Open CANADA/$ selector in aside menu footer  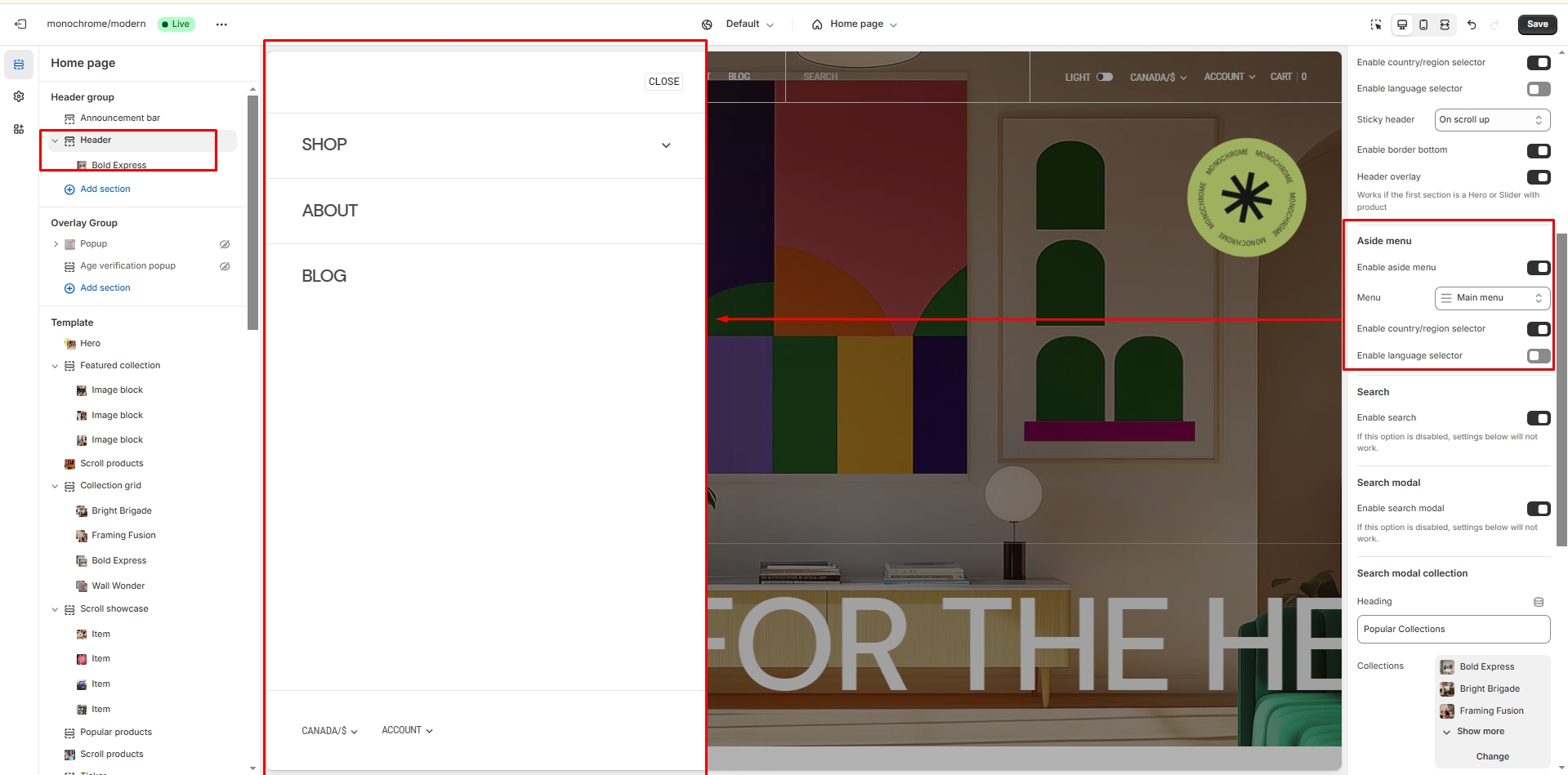[x=329, y=731]
